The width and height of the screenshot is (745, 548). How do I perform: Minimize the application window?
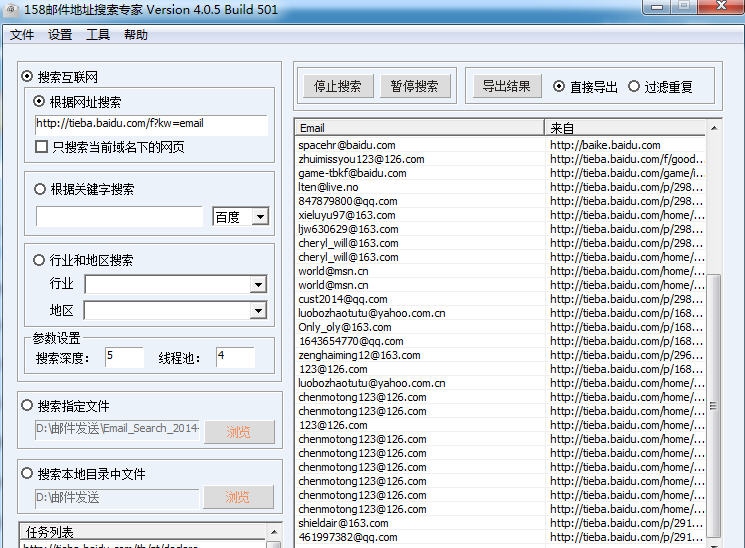click(x=657, y=7)
